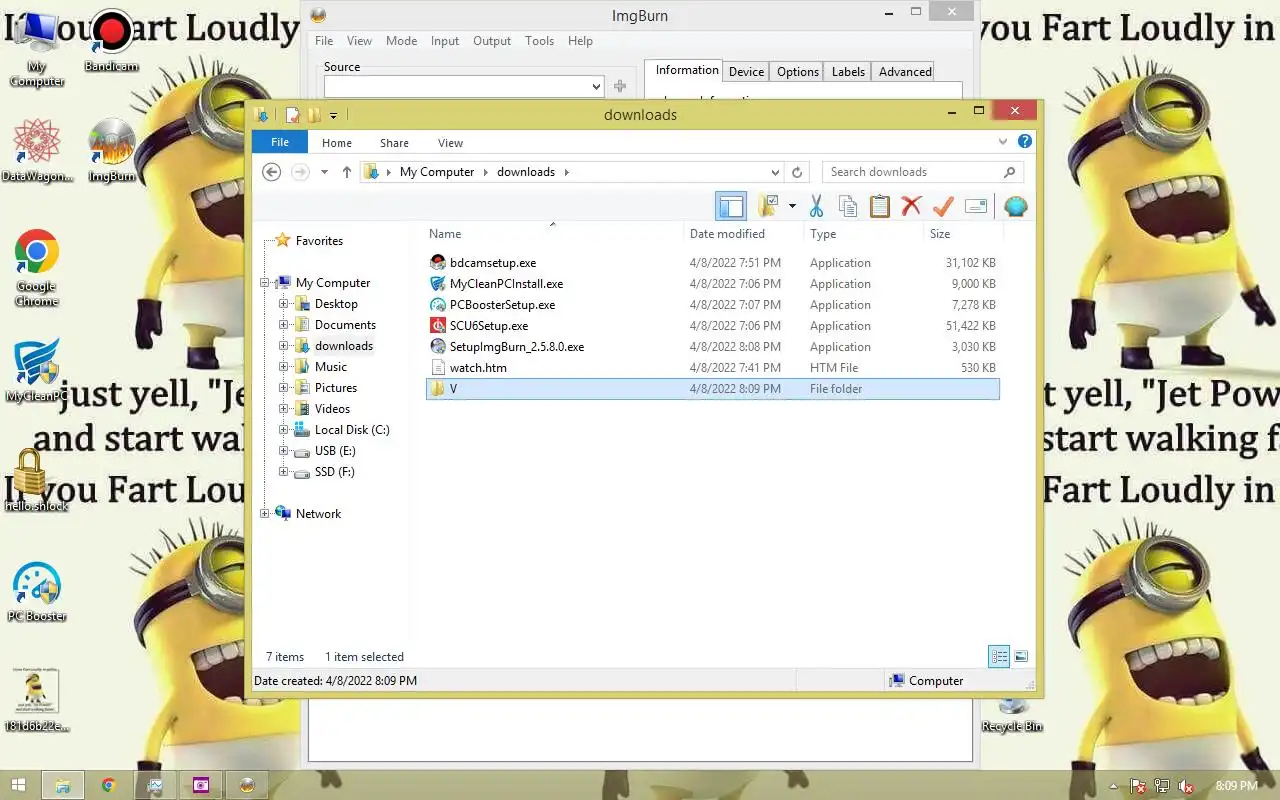Click the Windows Start button on taskbar

tap(17, 785)
